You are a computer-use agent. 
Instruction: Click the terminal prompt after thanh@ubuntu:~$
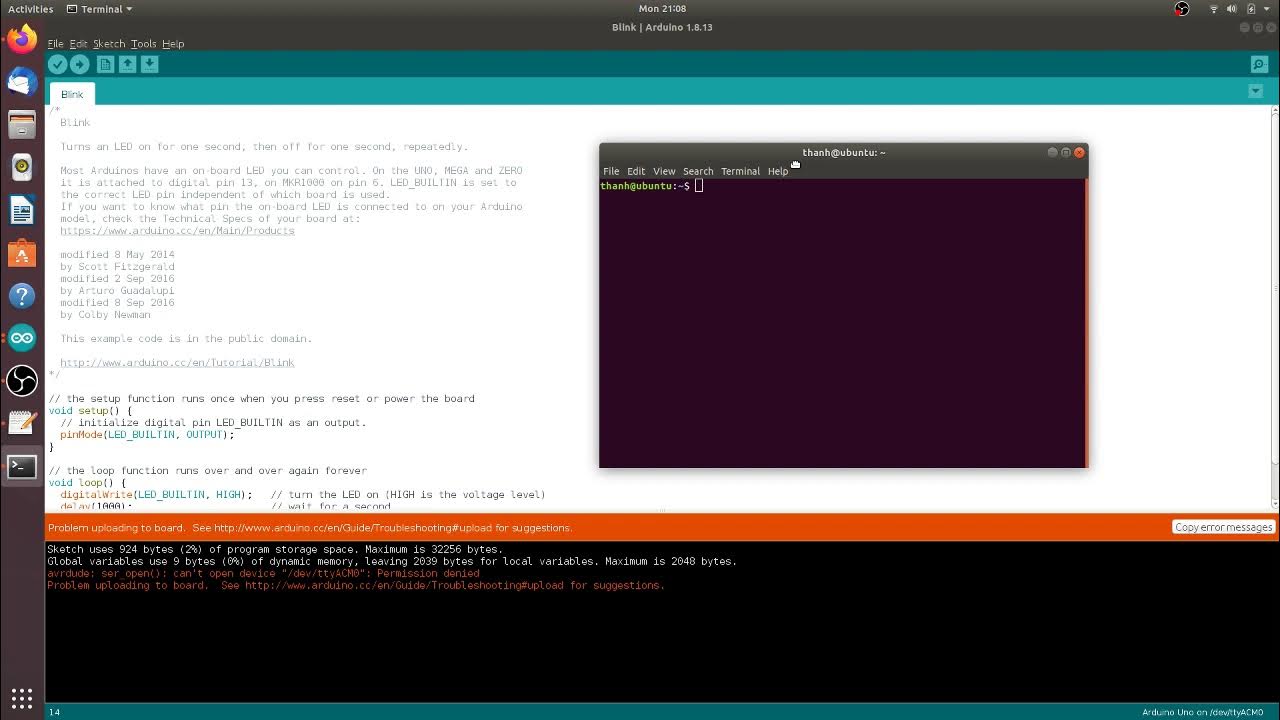click(699, 186)
